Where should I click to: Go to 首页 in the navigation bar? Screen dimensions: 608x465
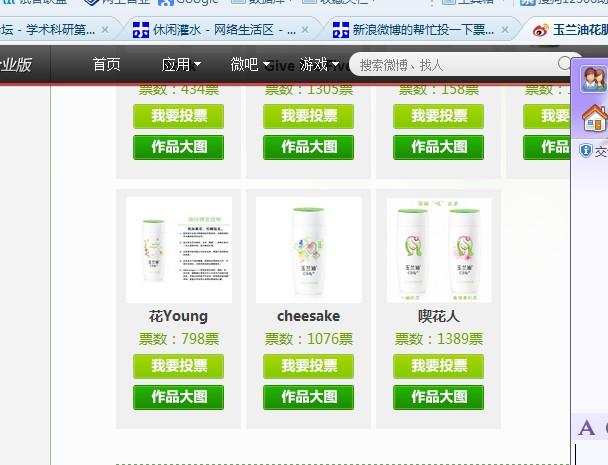point(107,64)
